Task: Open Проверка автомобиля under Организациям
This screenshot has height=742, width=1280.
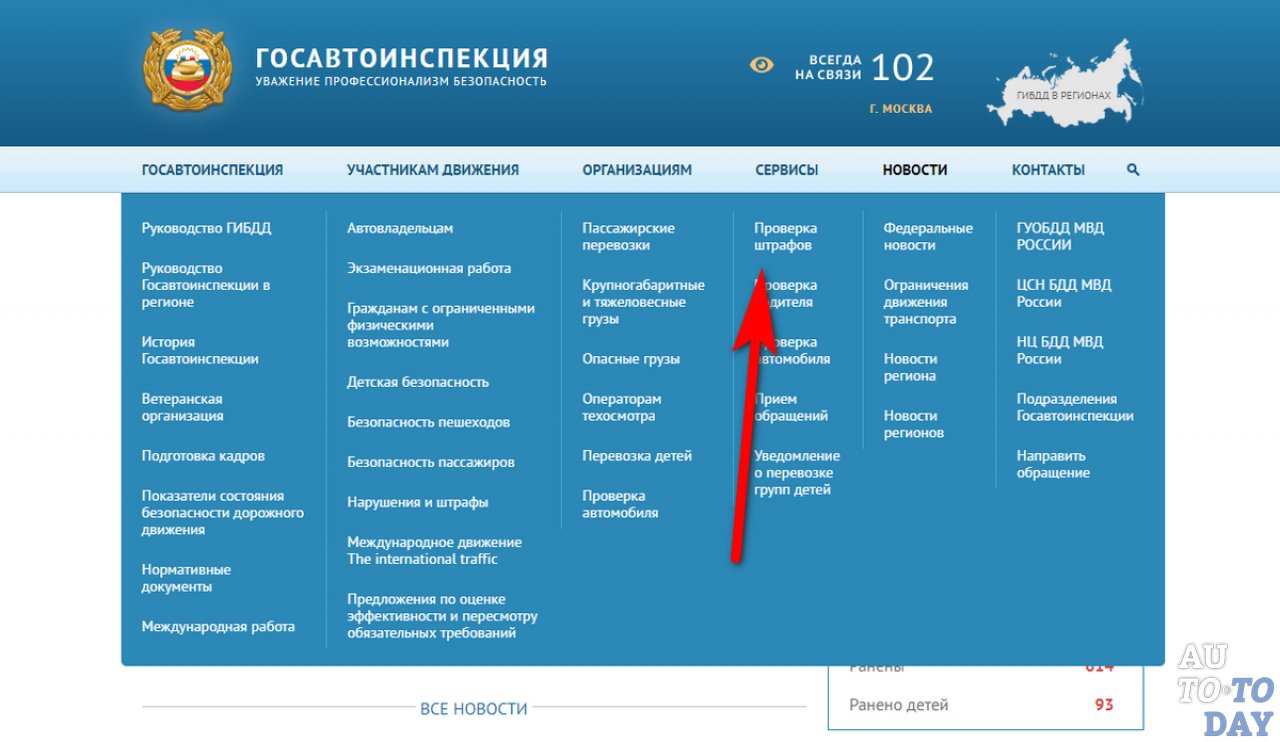Action: click(x=620, y=504)
